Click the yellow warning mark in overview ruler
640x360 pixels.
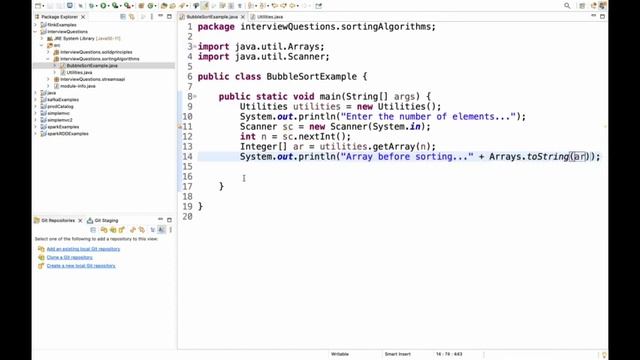pyautogui.click(x=604, y=127)
